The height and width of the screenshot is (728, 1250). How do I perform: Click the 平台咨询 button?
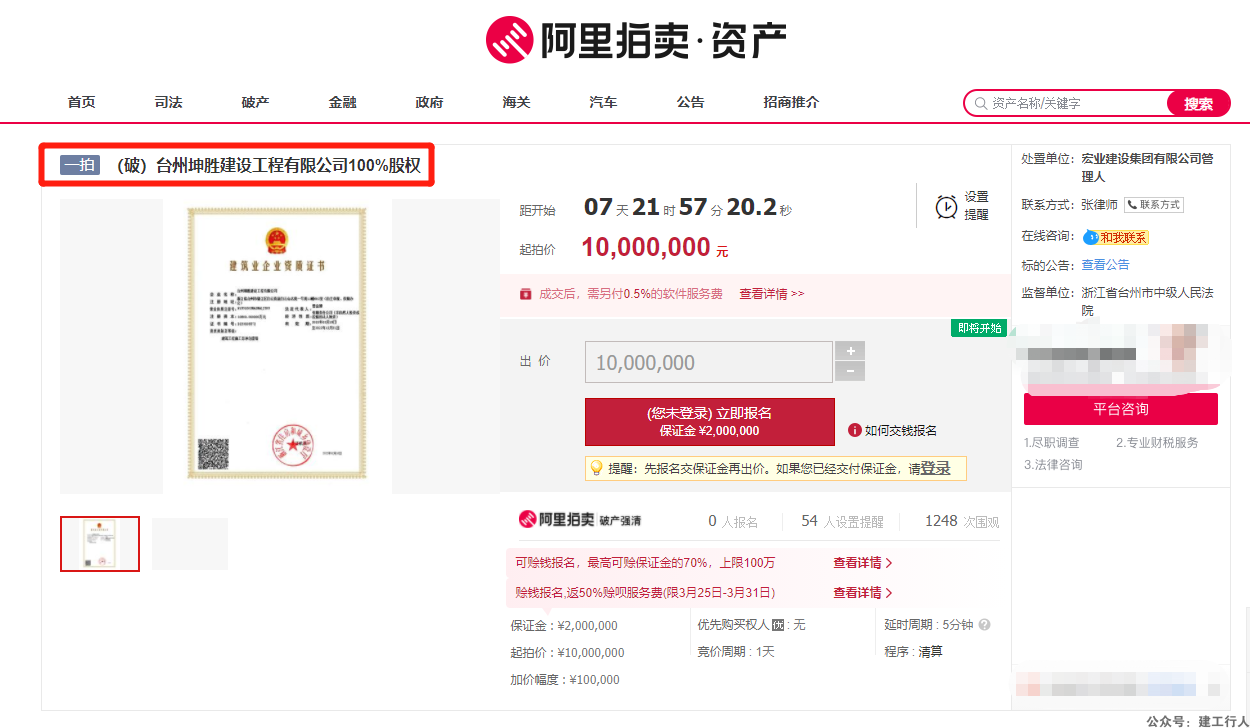1121,409
